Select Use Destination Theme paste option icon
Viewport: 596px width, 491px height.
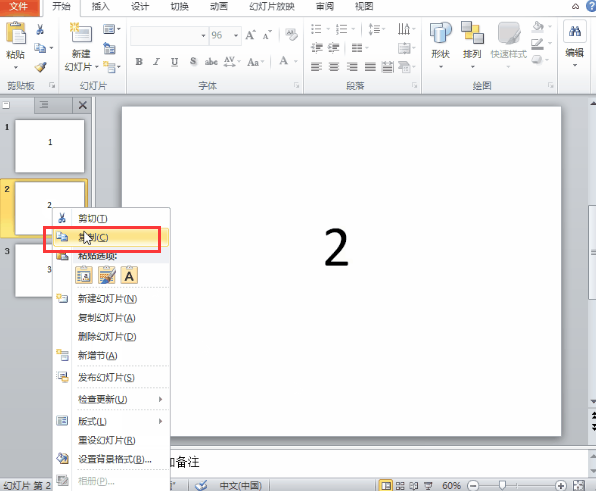(x=84, y=275)
